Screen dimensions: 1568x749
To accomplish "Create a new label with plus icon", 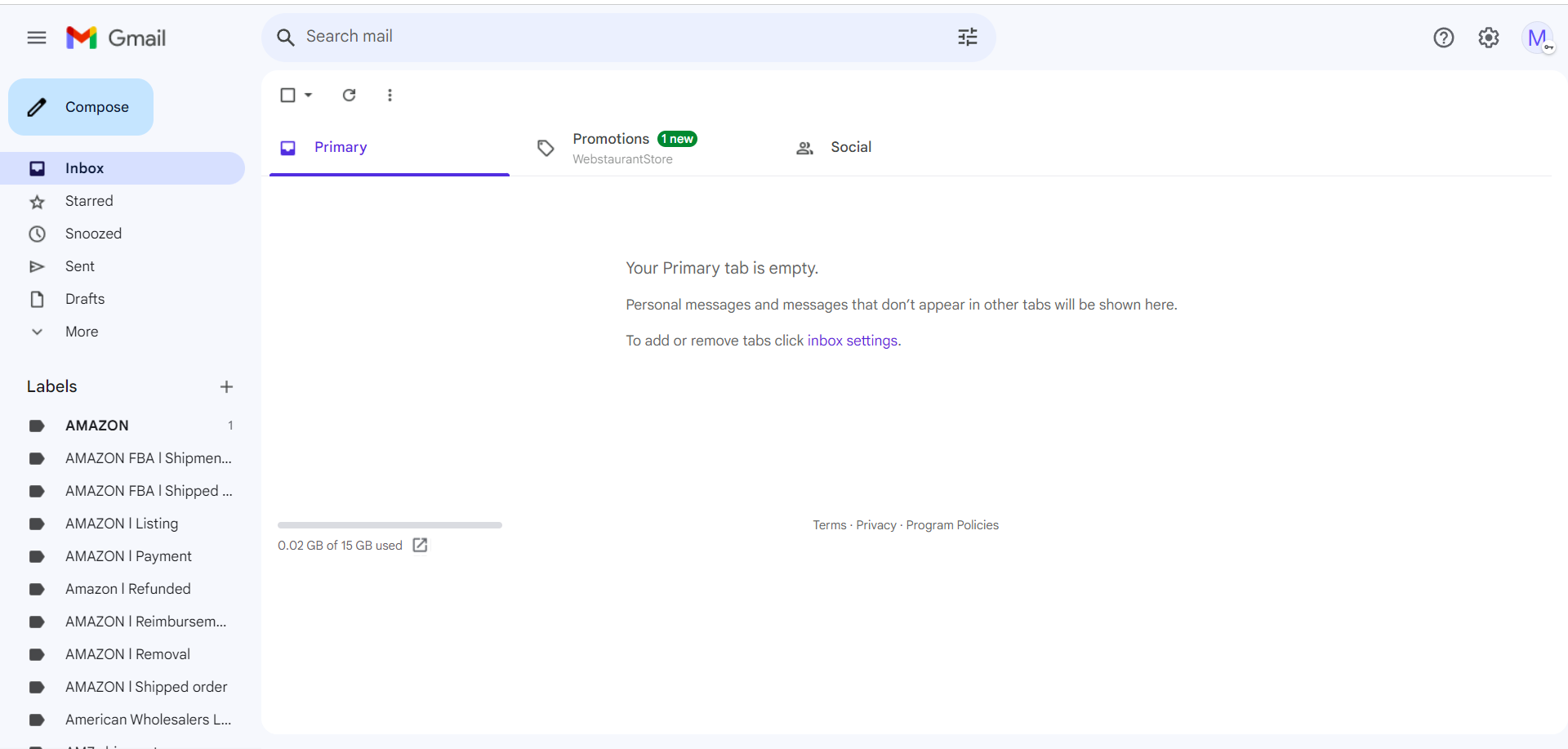I will [x=226, y=386].
